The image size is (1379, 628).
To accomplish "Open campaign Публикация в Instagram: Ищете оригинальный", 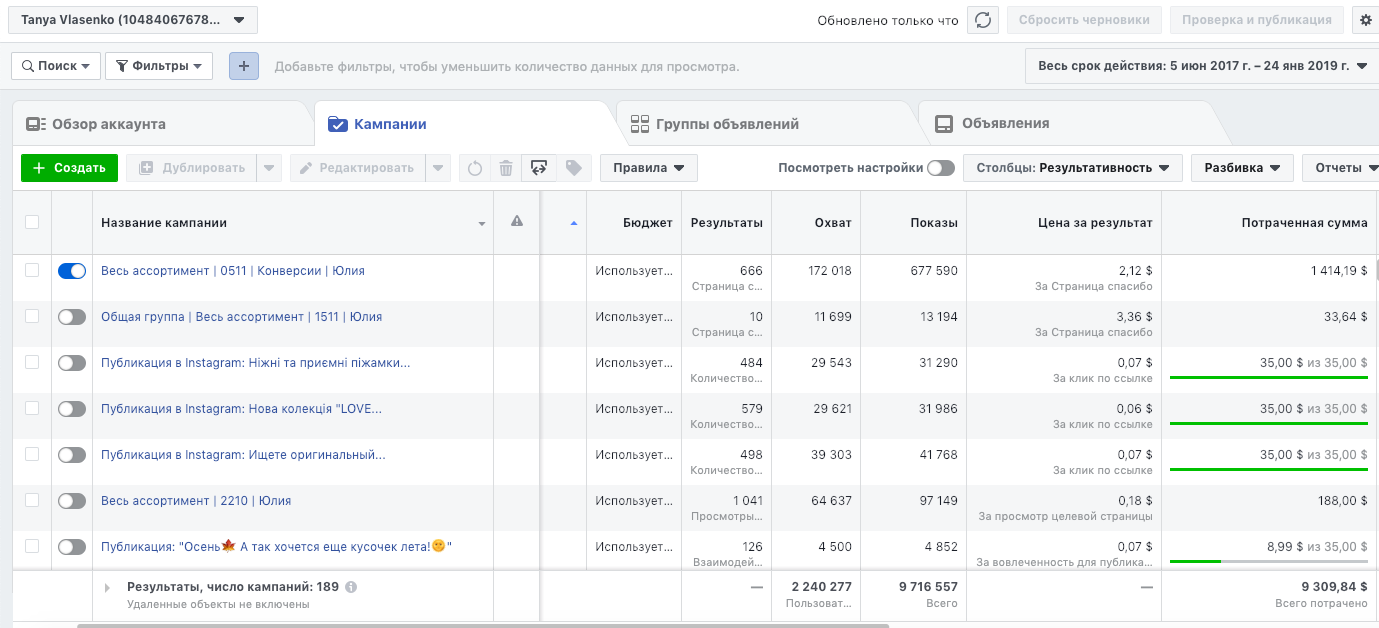I will tap(243, 455).
